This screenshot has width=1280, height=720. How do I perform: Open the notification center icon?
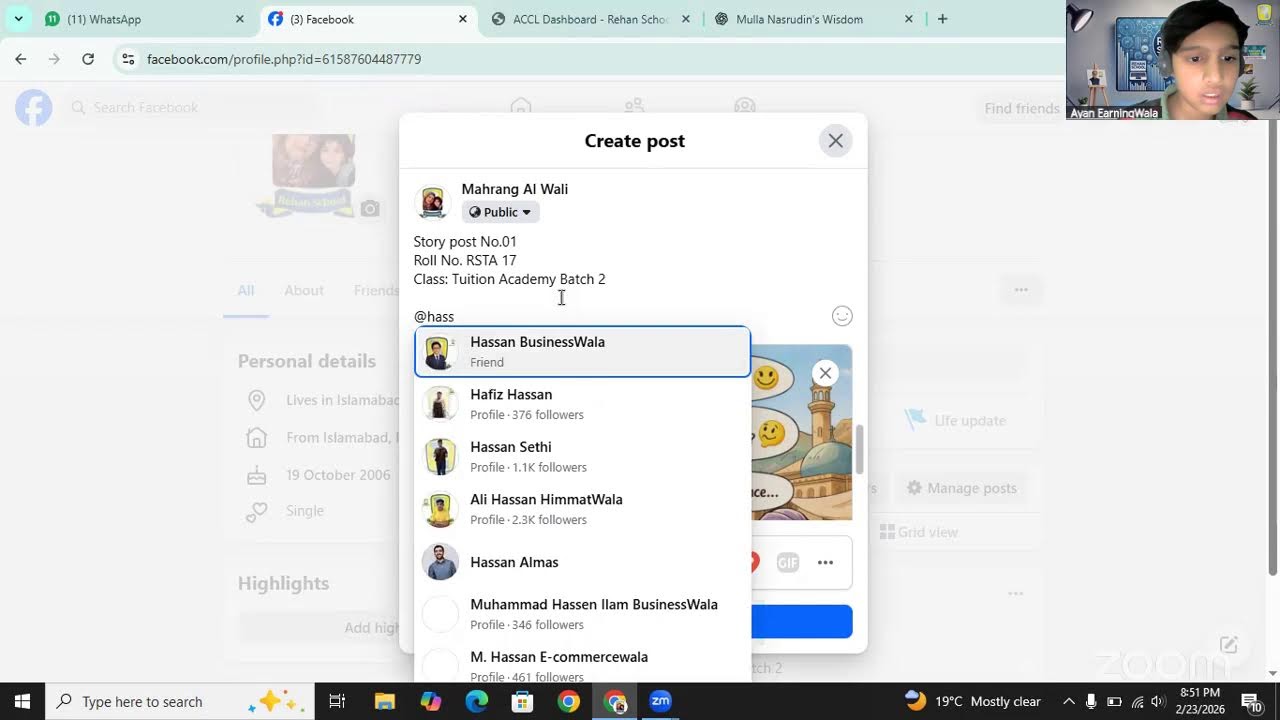click(1251, 701)
